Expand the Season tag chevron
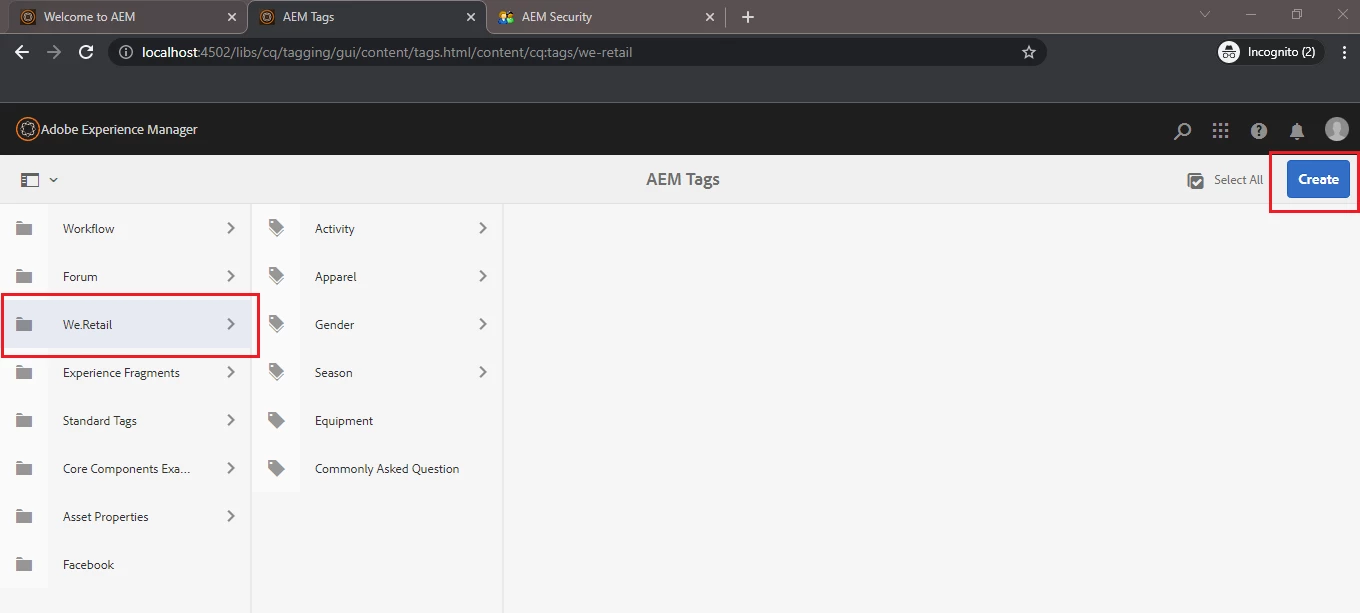1360x613 pixels. point(483,372)
